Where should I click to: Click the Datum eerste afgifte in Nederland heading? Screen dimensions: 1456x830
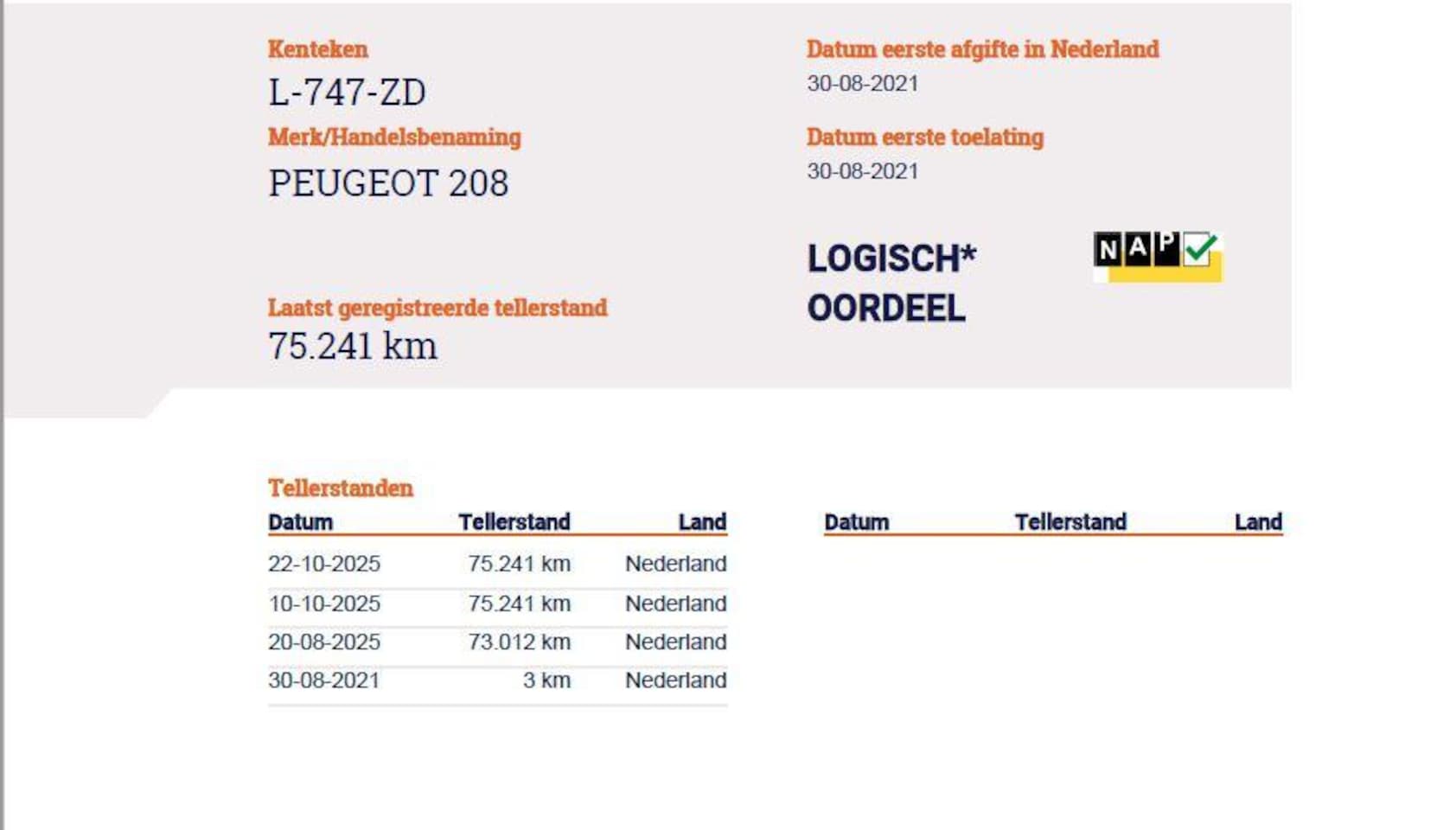coord(982,49)
